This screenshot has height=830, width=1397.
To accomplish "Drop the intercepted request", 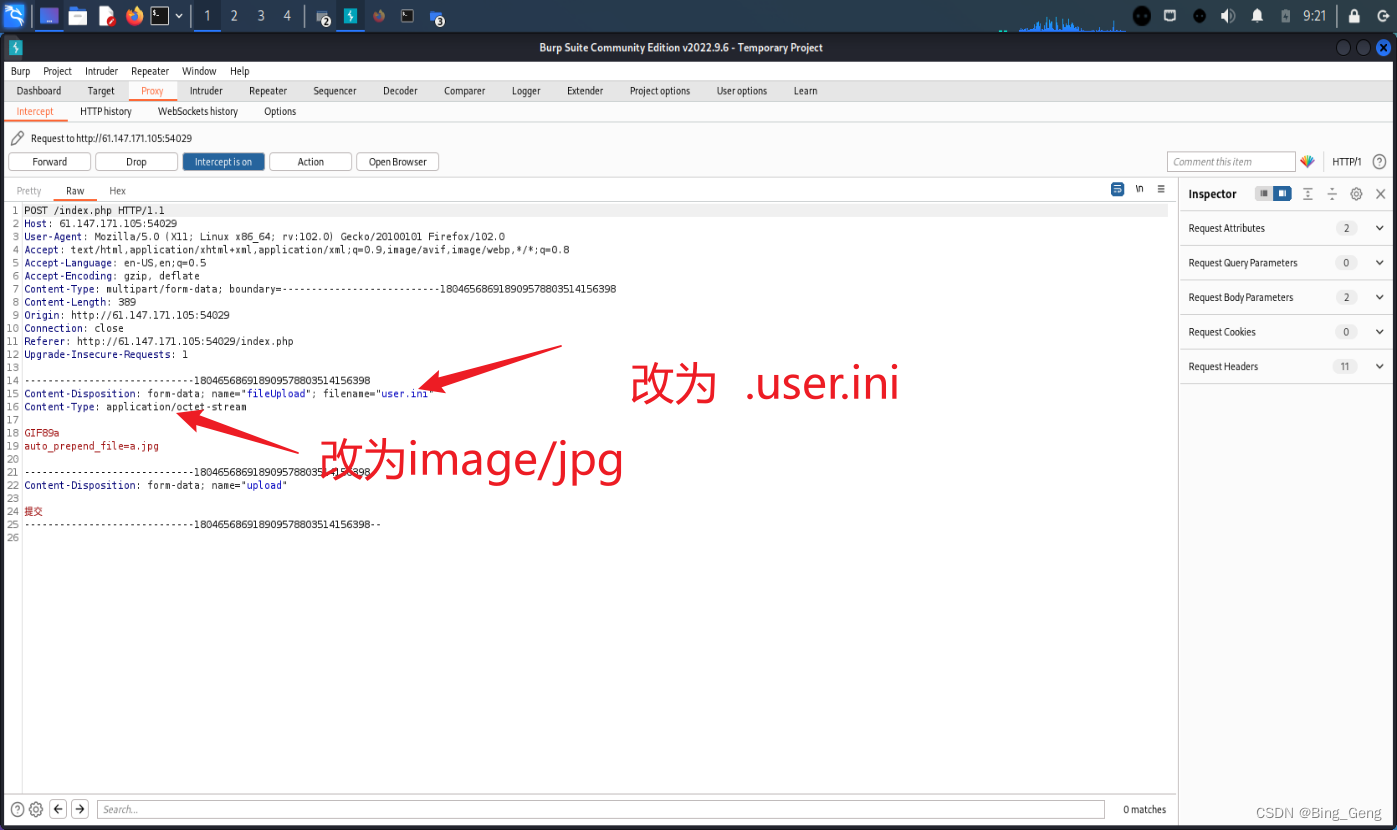I will [136, 162].
